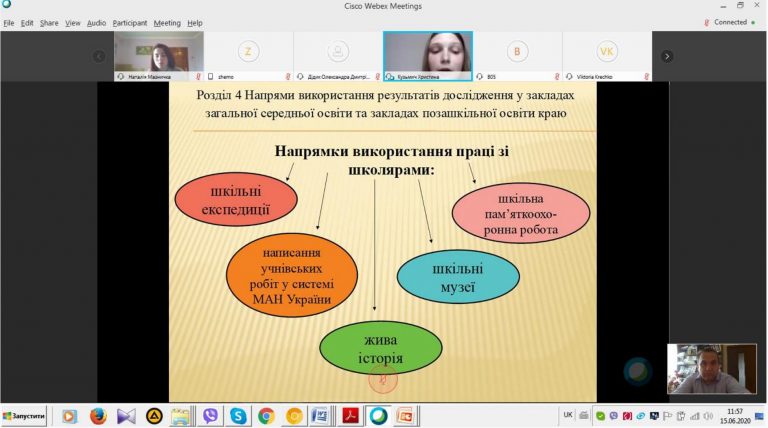Open Viber from the taskbar
Viewport: 768px width, 428px height.
click(x=211, y=416)
